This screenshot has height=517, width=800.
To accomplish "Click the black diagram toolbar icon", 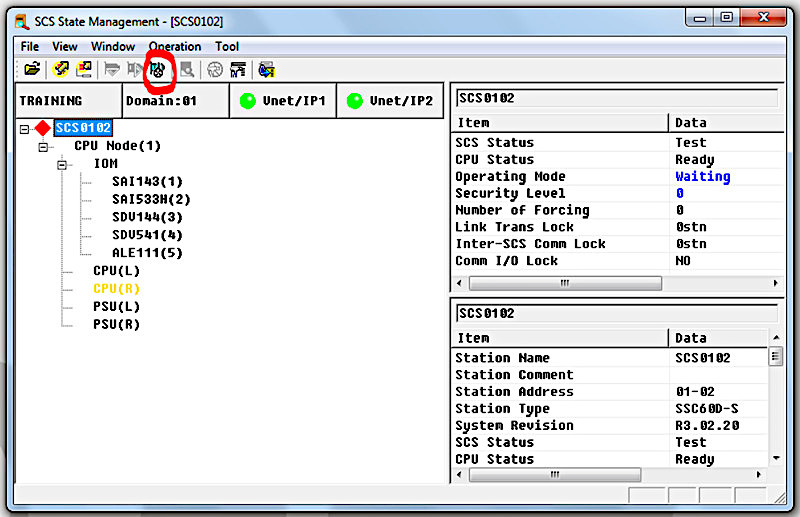I will [238, 69].
